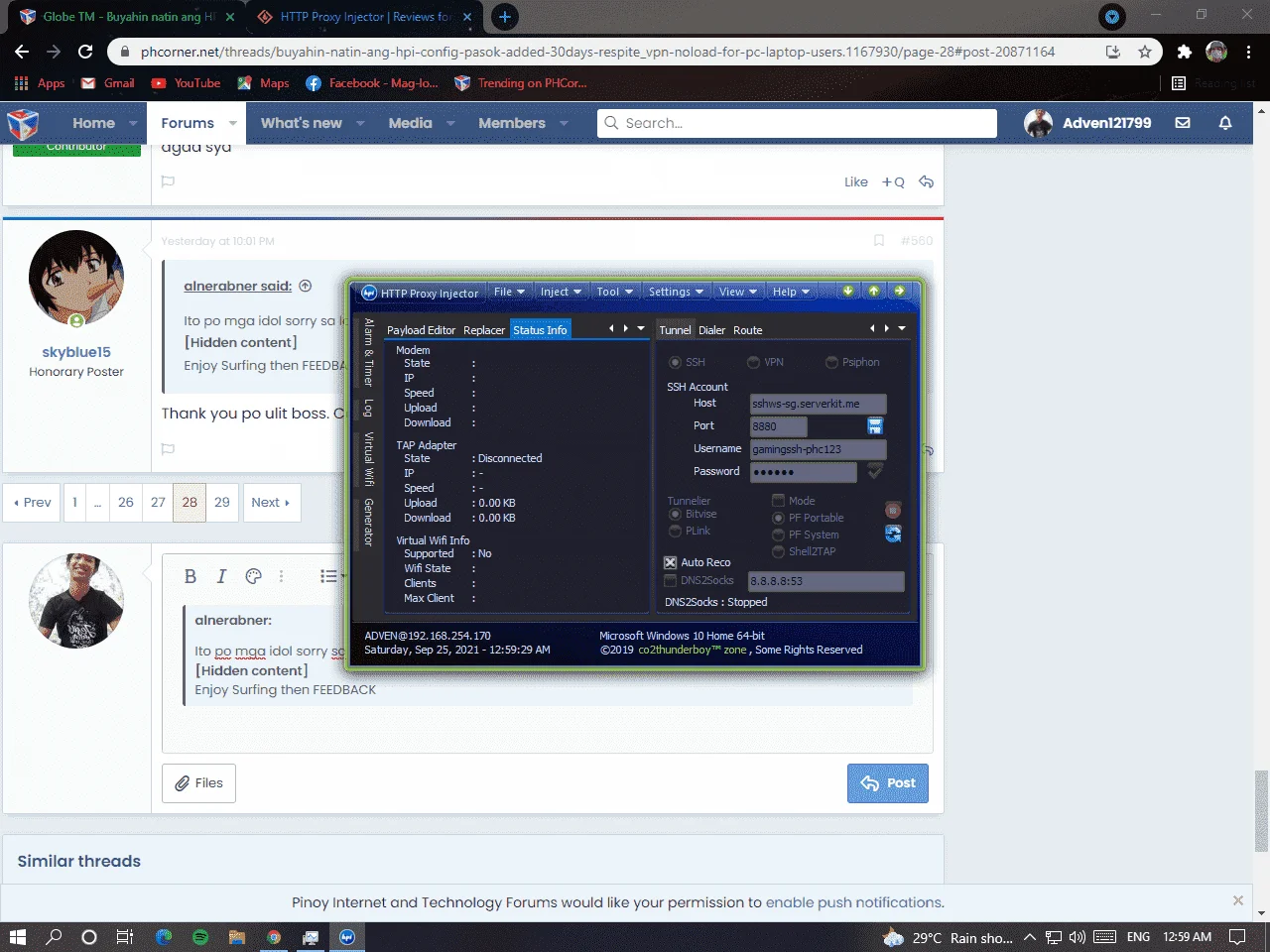The height and width of the screenshot is (952, 1270).
Task: Select the Psiphon radio button
Action: pyautogui.click(x=831, y=362)
